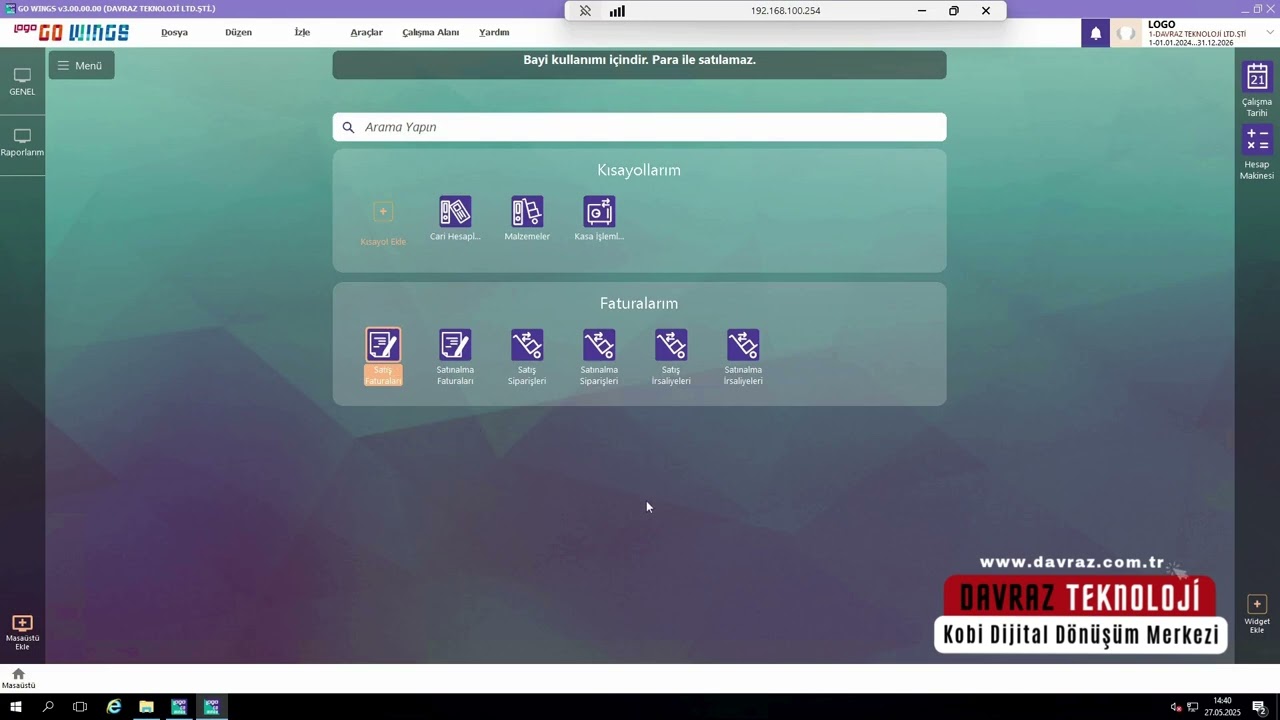
Task: Click Masaüstü Ekle icon
Action: point(22,623)
